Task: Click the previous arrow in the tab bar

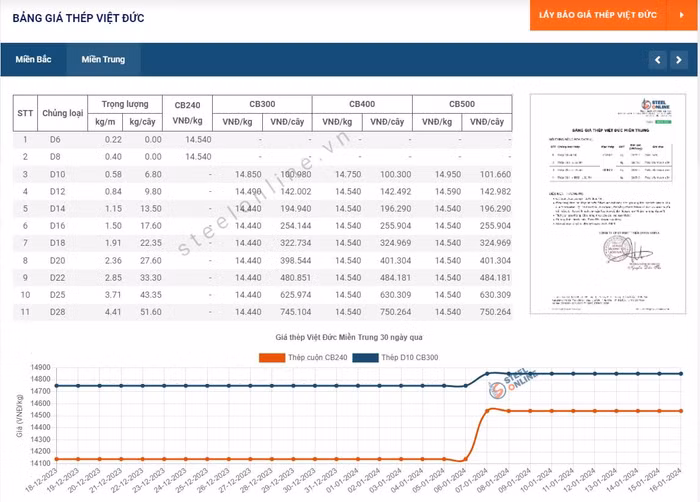Action: (x=657, y=60)
